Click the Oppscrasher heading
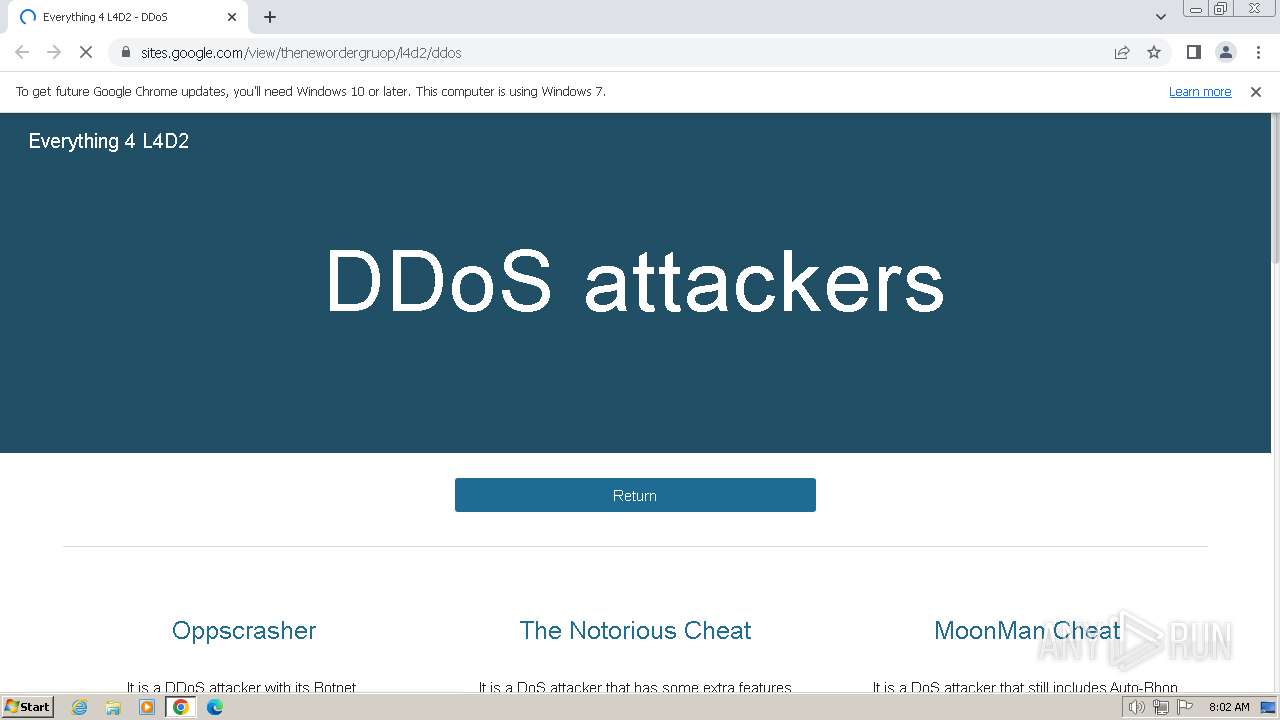 point(244,630)
